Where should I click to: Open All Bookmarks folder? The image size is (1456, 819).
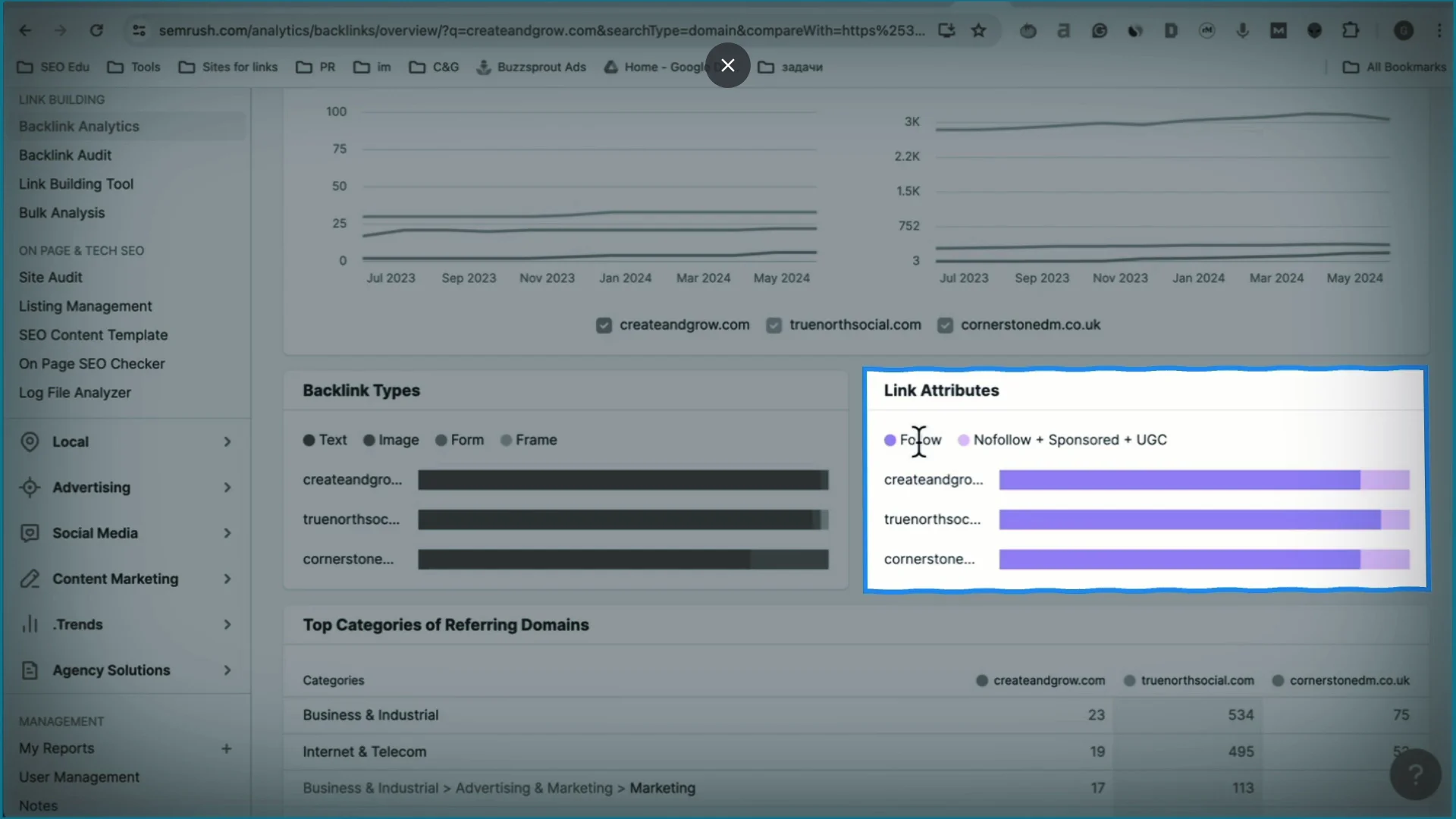1395,67
